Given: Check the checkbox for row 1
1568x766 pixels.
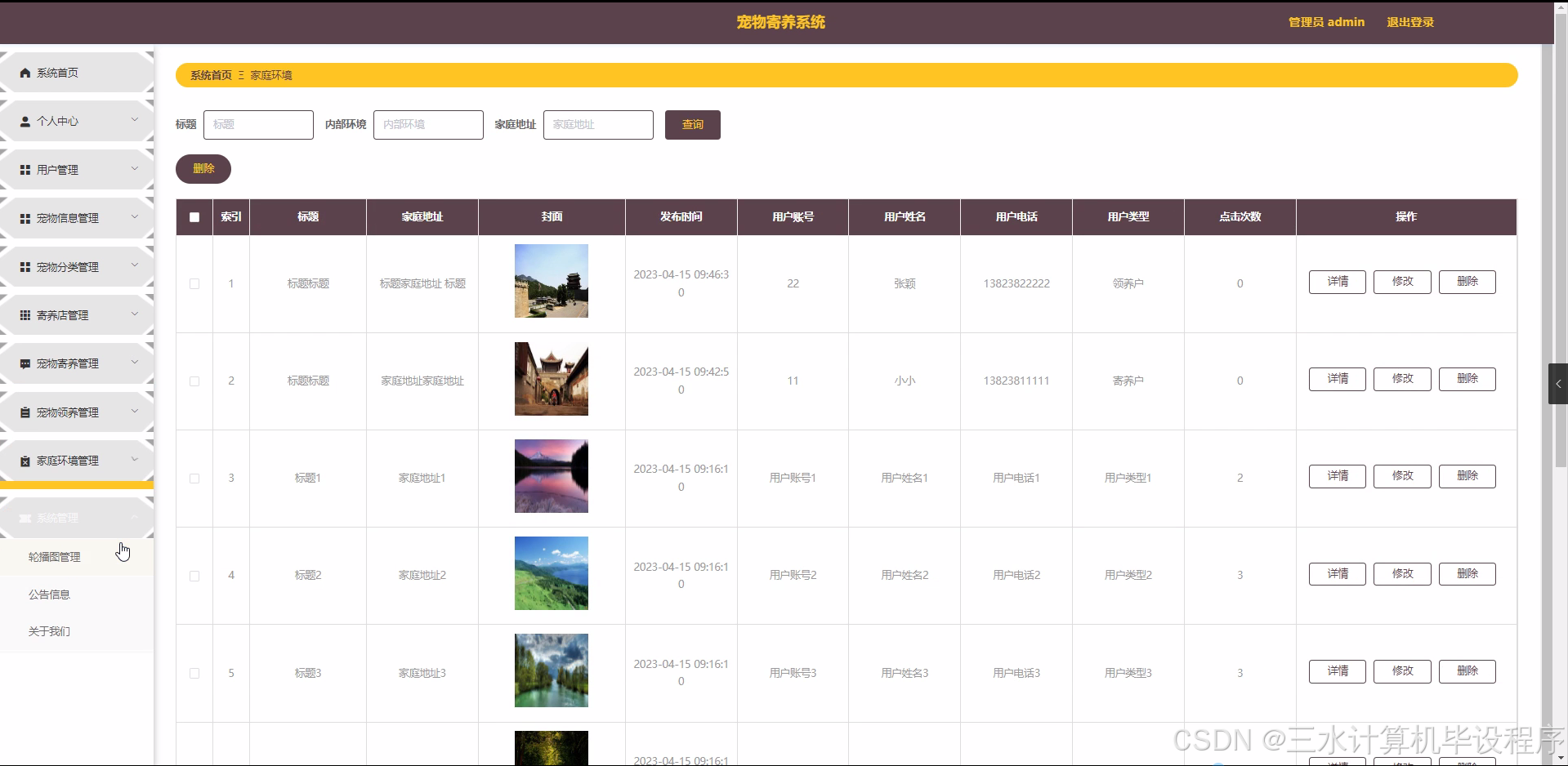Looking at the screenshot, I should 194,284.
